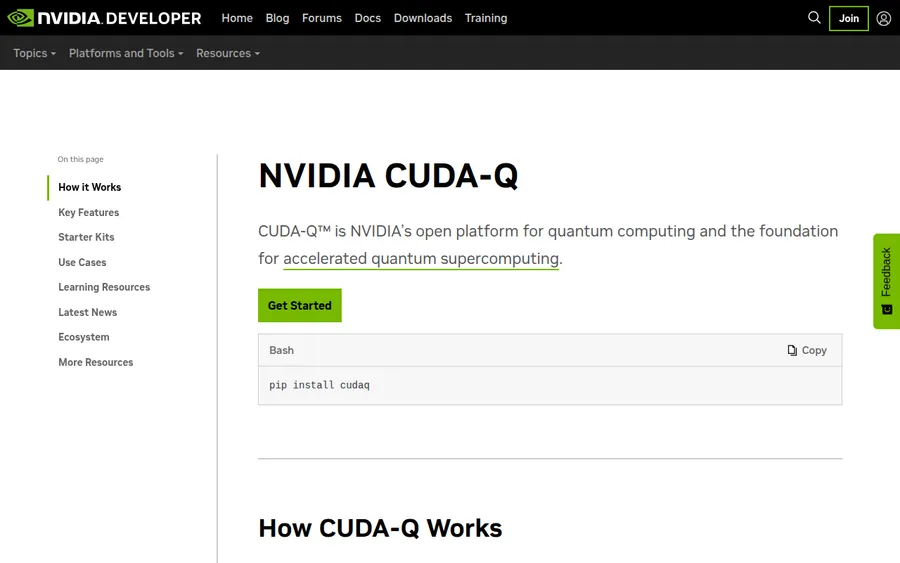Click the Bash code block label
This screenshot has height=563, width=900.
[x=281, y=350]
